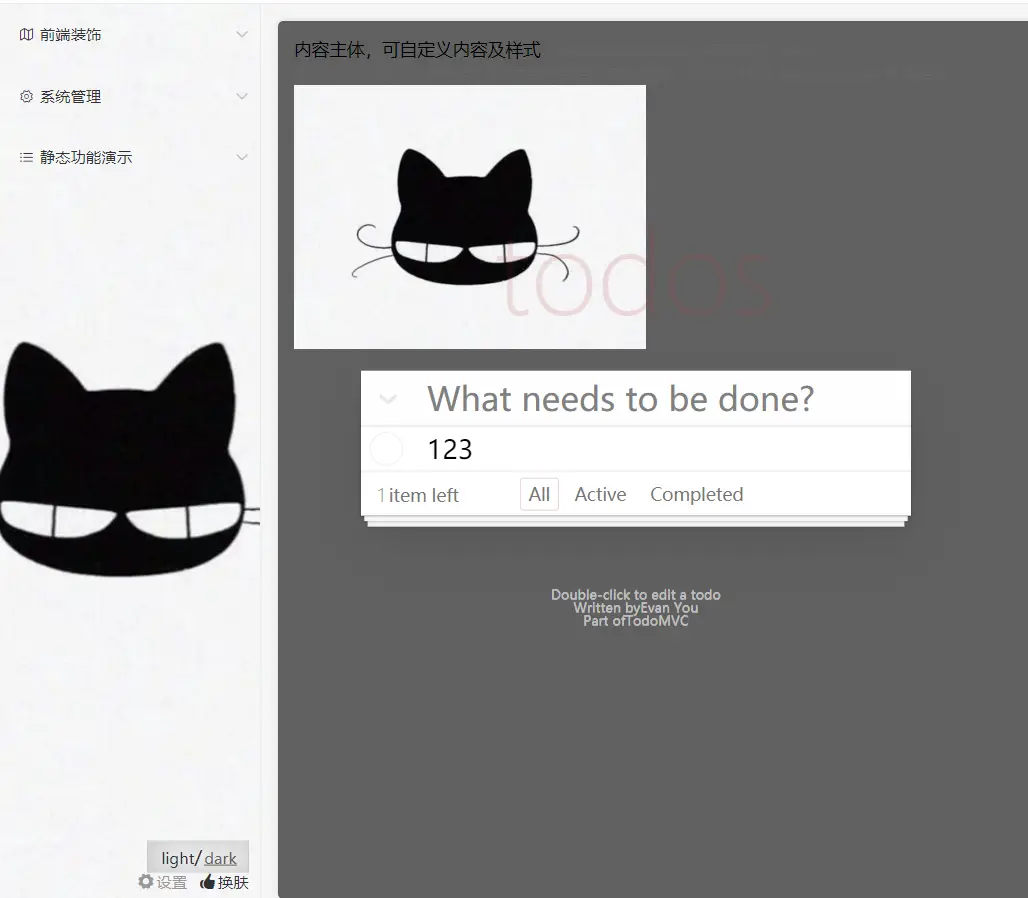Mark the 123 todo as completed

(386, 450)
